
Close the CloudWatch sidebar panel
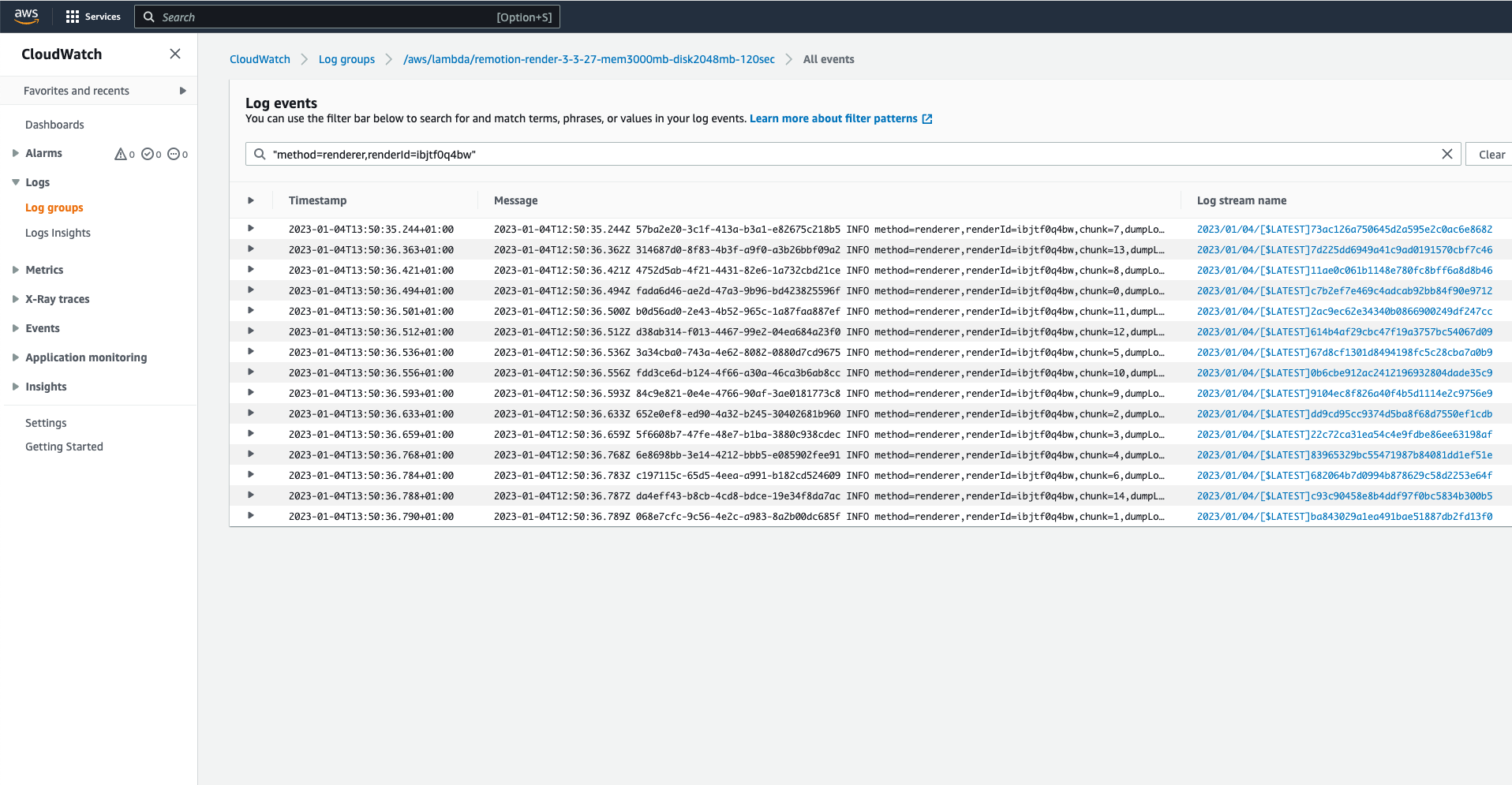(x=175, y=54)
